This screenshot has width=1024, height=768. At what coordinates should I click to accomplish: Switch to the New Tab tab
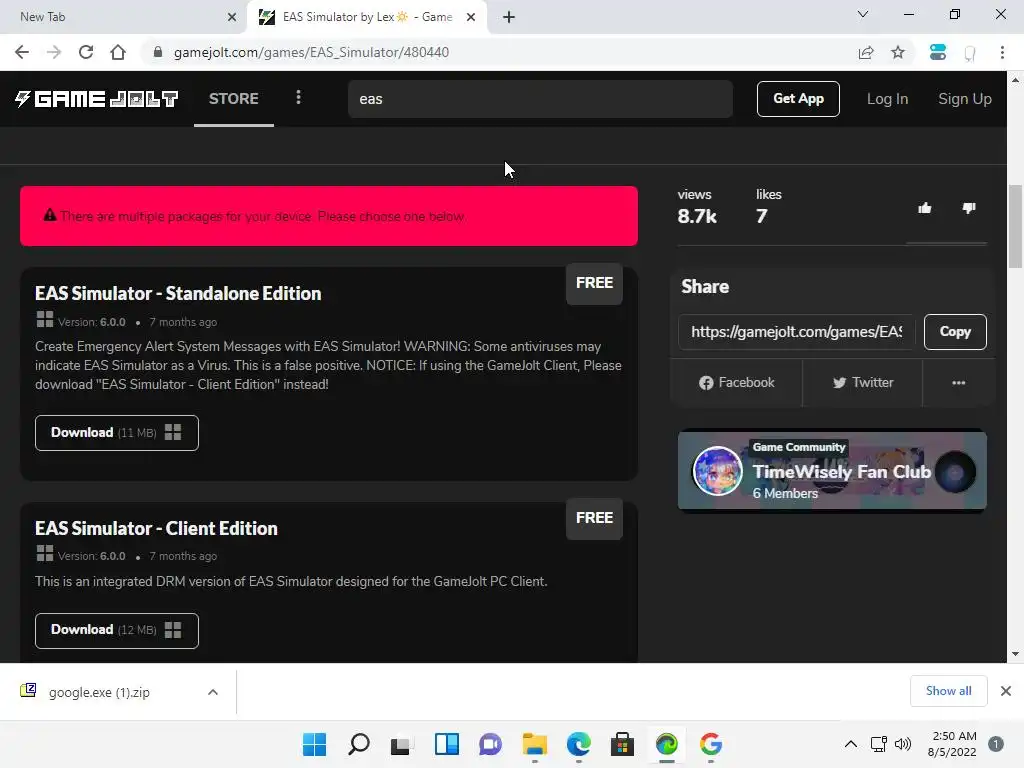pos(123,17)
